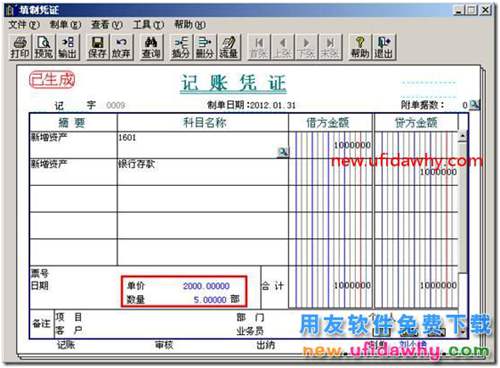
Task: Click the 数量 value 5.00000
Action: click(210, 300)
